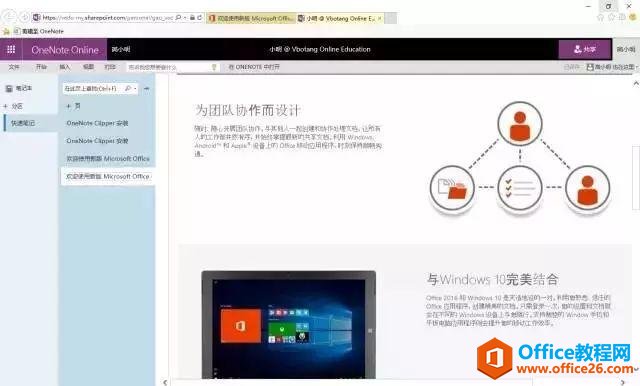Click the pin navigation pane icon

pos(147,89)
